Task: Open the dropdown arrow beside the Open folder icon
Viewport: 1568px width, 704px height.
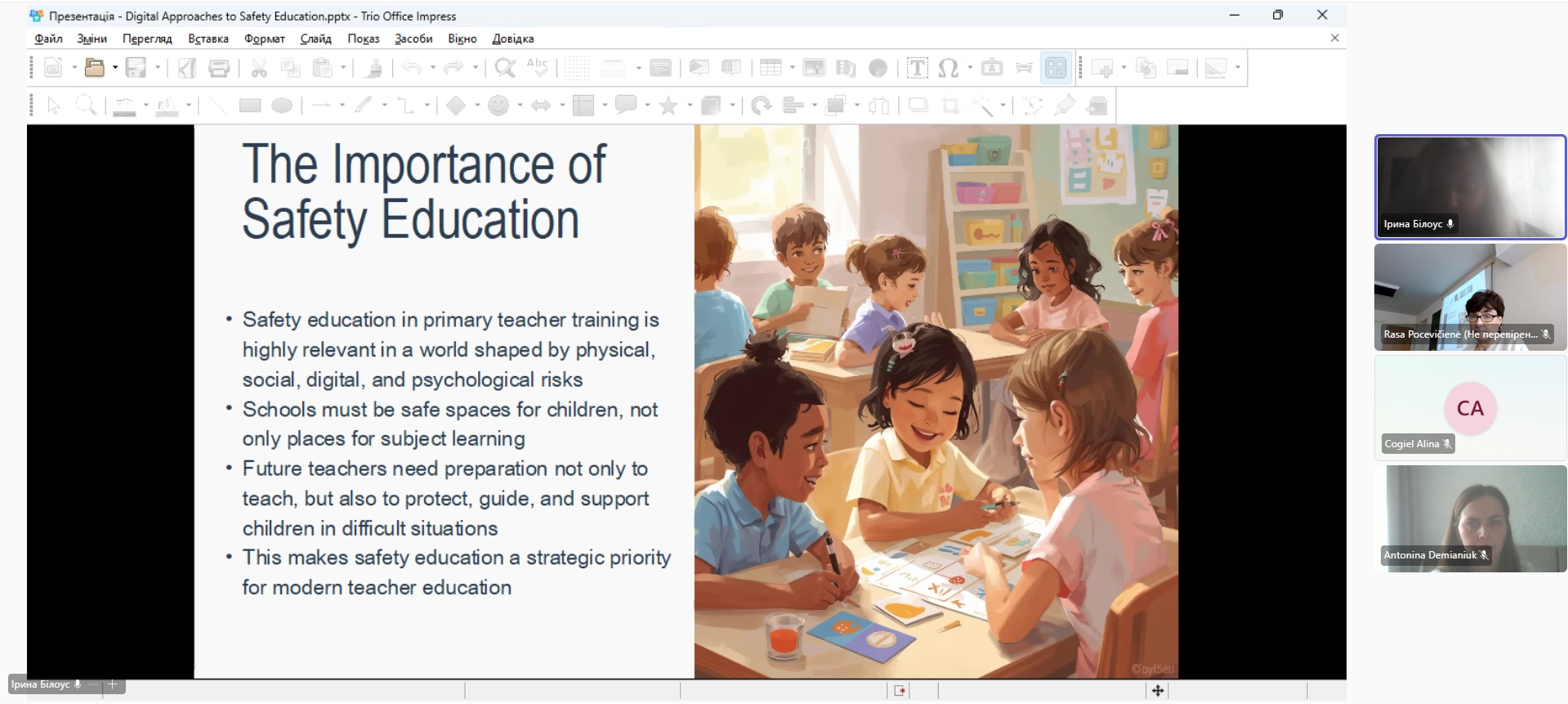Action: tap(115, 68)
